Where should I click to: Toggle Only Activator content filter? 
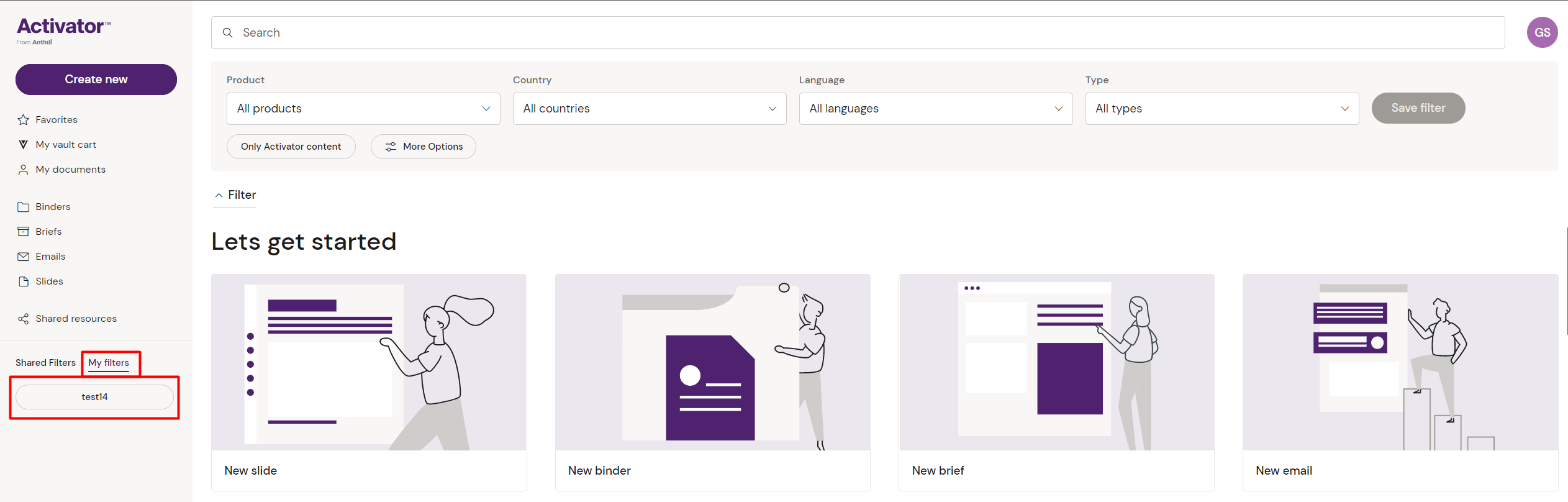(291, 147)
